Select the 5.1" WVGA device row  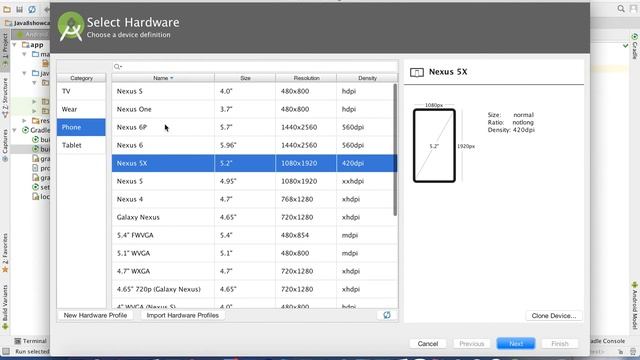[x=254, y=253]
